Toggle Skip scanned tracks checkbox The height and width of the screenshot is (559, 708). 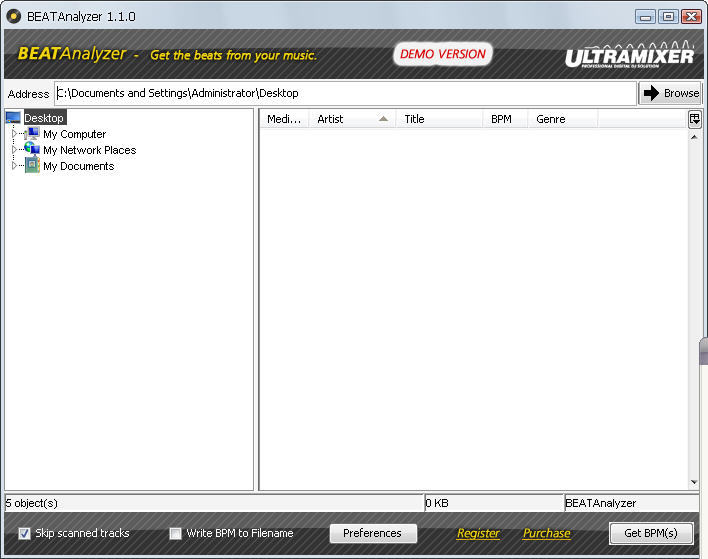click(x=24, y=534)
